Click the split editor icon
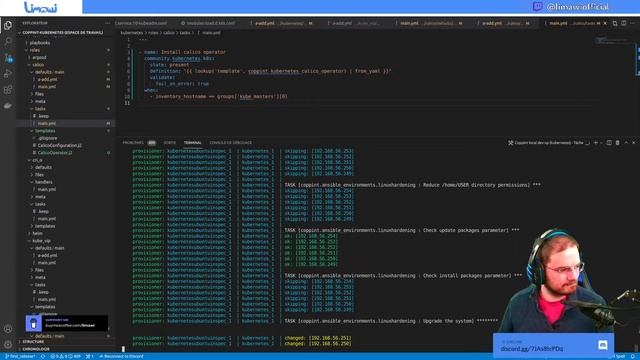Image resolution: width=640 pixels, height=360 pixels. click(x=624, y=23)
